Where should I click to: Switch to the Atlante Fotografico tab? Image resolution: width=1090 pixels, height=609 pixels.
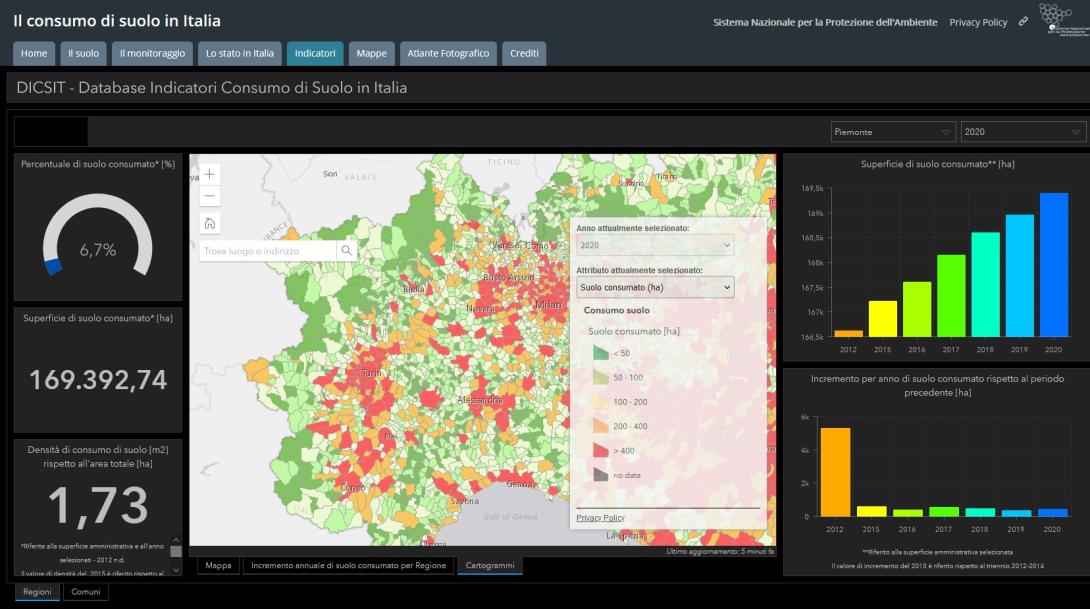(x=448, y=53)
